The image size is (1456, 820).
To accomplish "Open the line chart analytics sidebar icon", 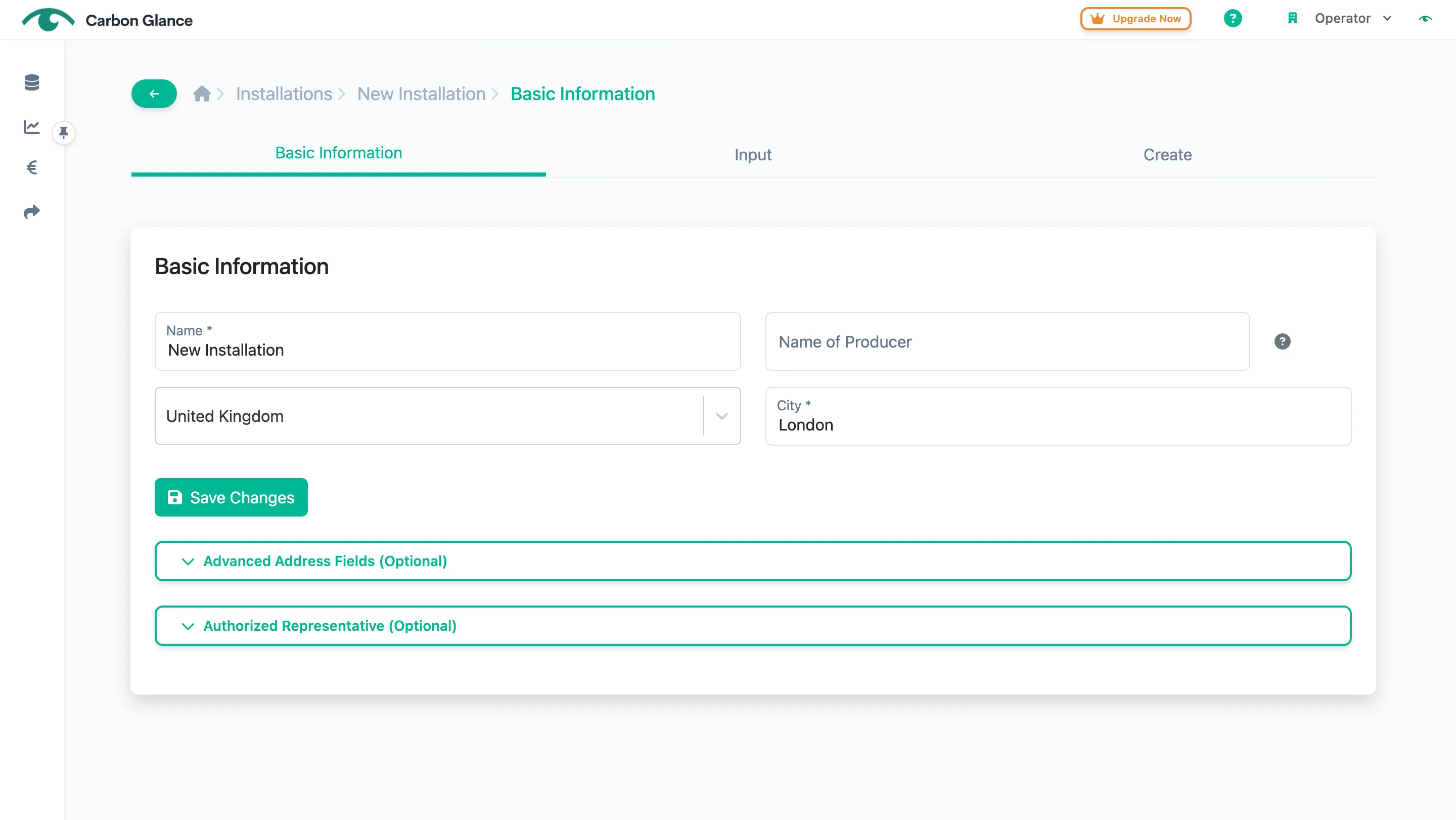I will pos(32,126).
